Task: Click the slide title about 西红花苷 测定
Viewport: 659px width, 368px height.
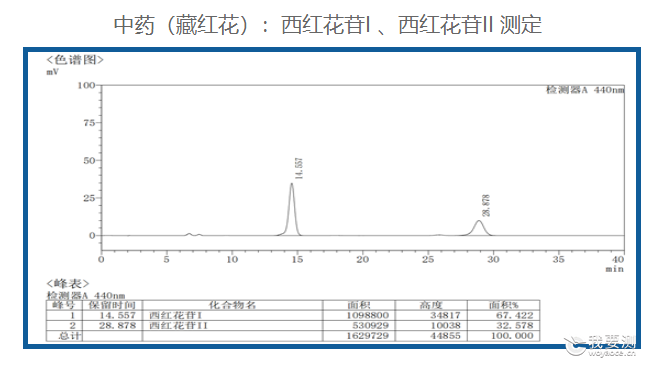Action: pyautogui.click(x=327, y=25)
